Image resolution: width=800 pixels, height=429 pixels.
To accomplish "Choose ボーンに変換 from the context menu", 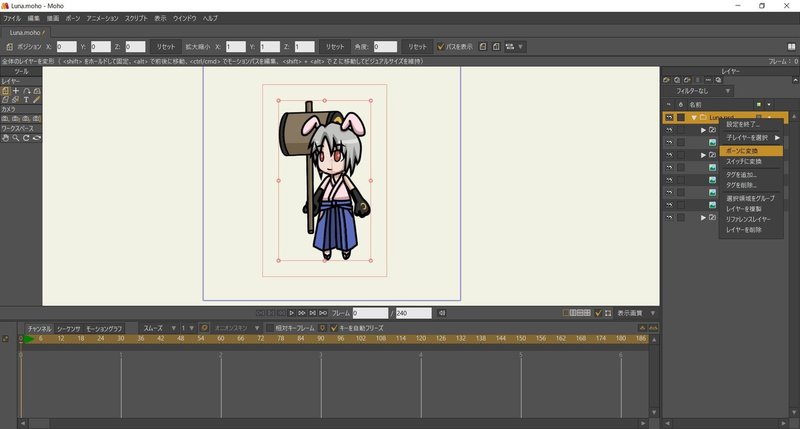I will click(x=741, y=150).
